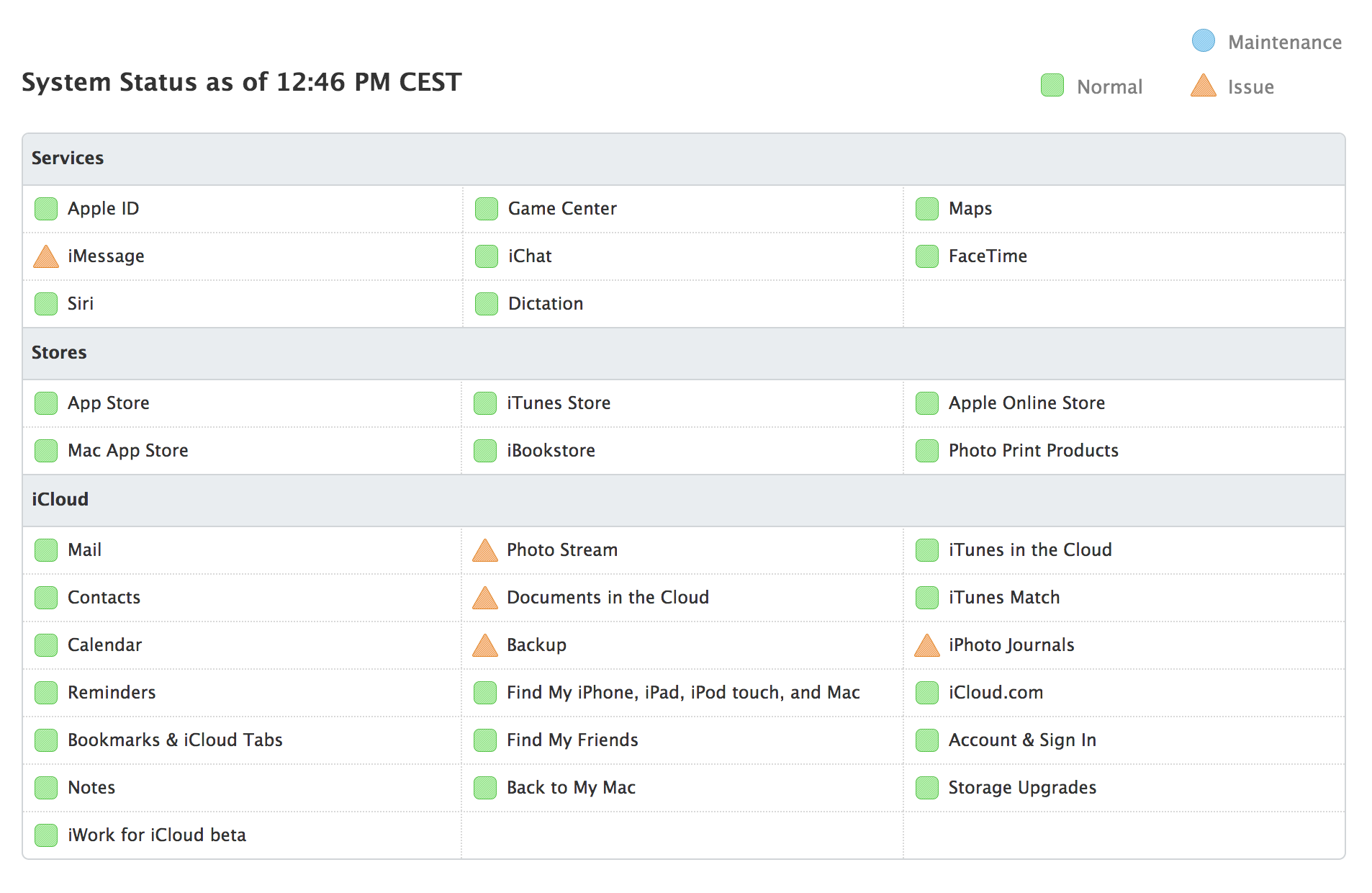Select the Storage Upgrades label
Image resolution: width=1372 pixels, height=893 pixels.
pyautogui.click(x=1022, y=788)
